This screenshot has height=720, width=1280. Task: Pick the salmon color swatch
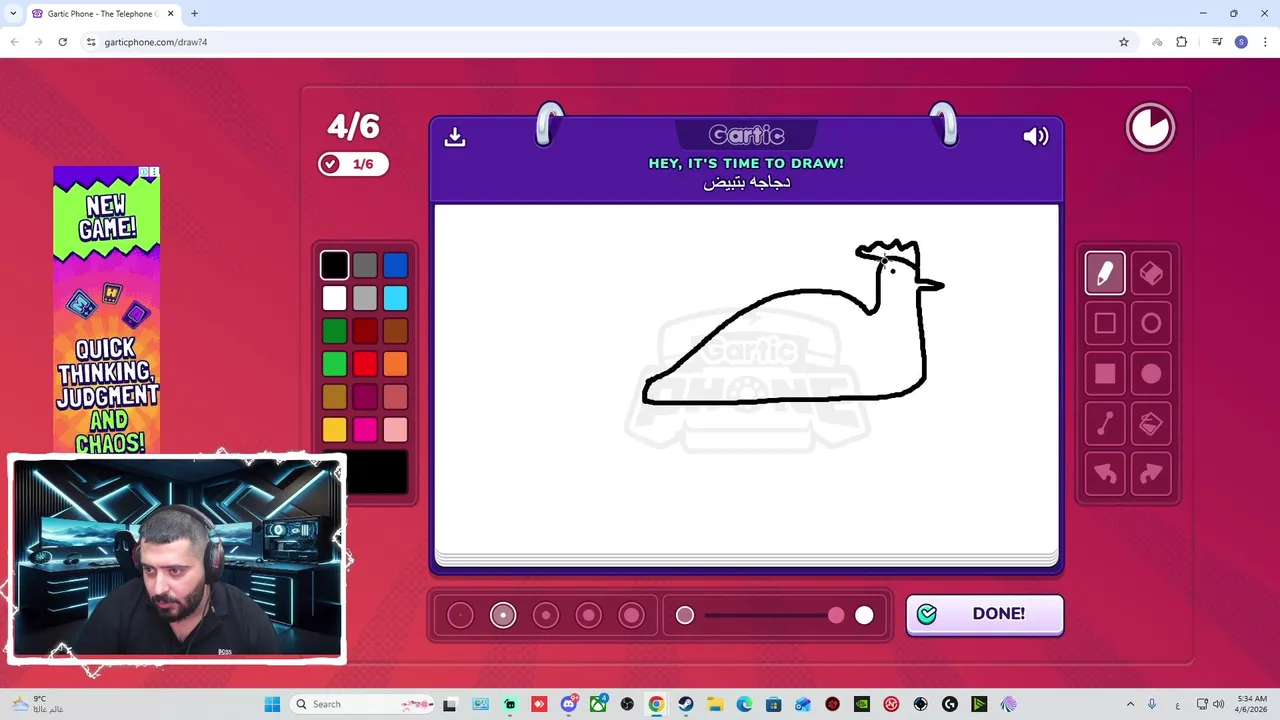395,397
